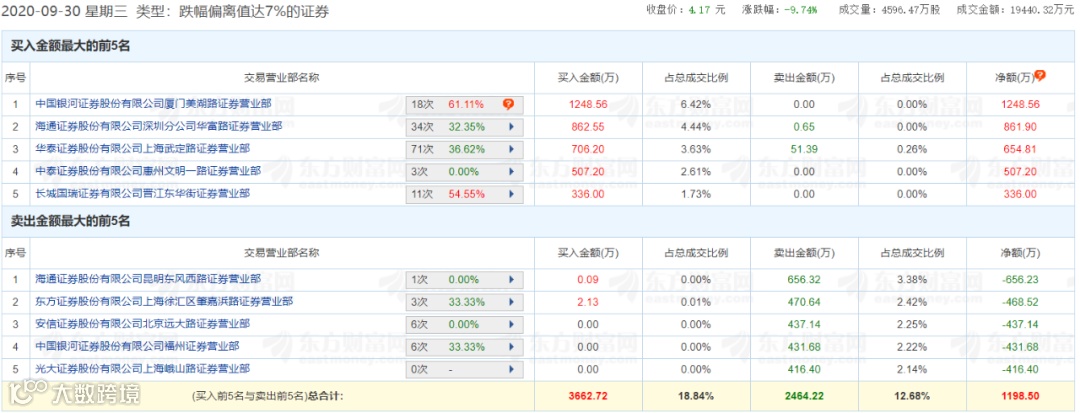Select net amount 654.81 cell

1020,149
